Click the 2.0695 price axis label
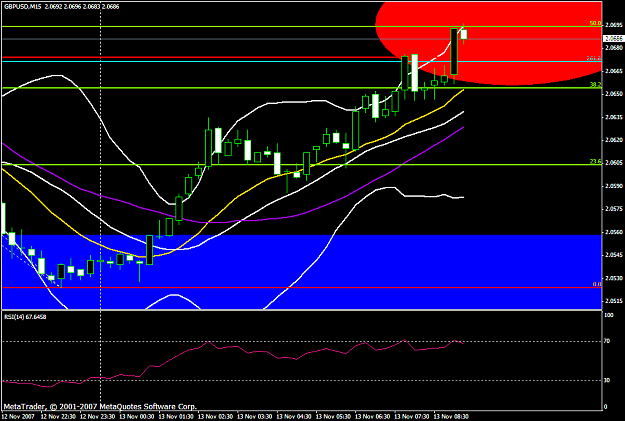 tap(614, 25)
